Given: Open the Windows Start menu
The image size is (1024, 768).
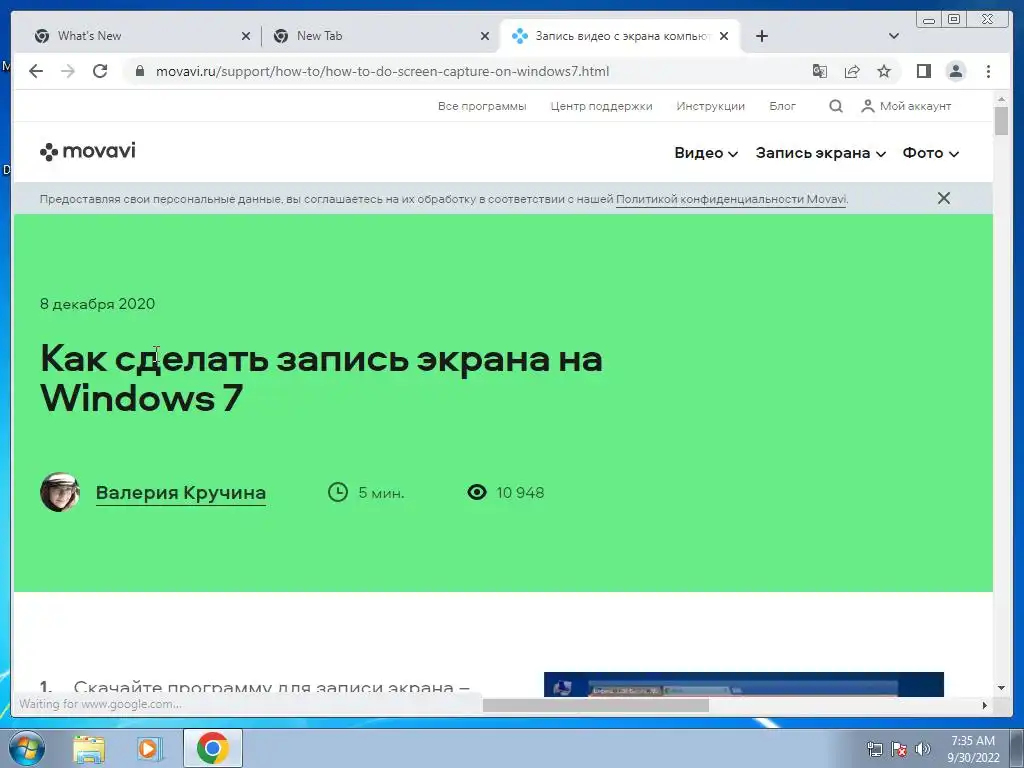Looking at the screenshot, I should 26,748.
